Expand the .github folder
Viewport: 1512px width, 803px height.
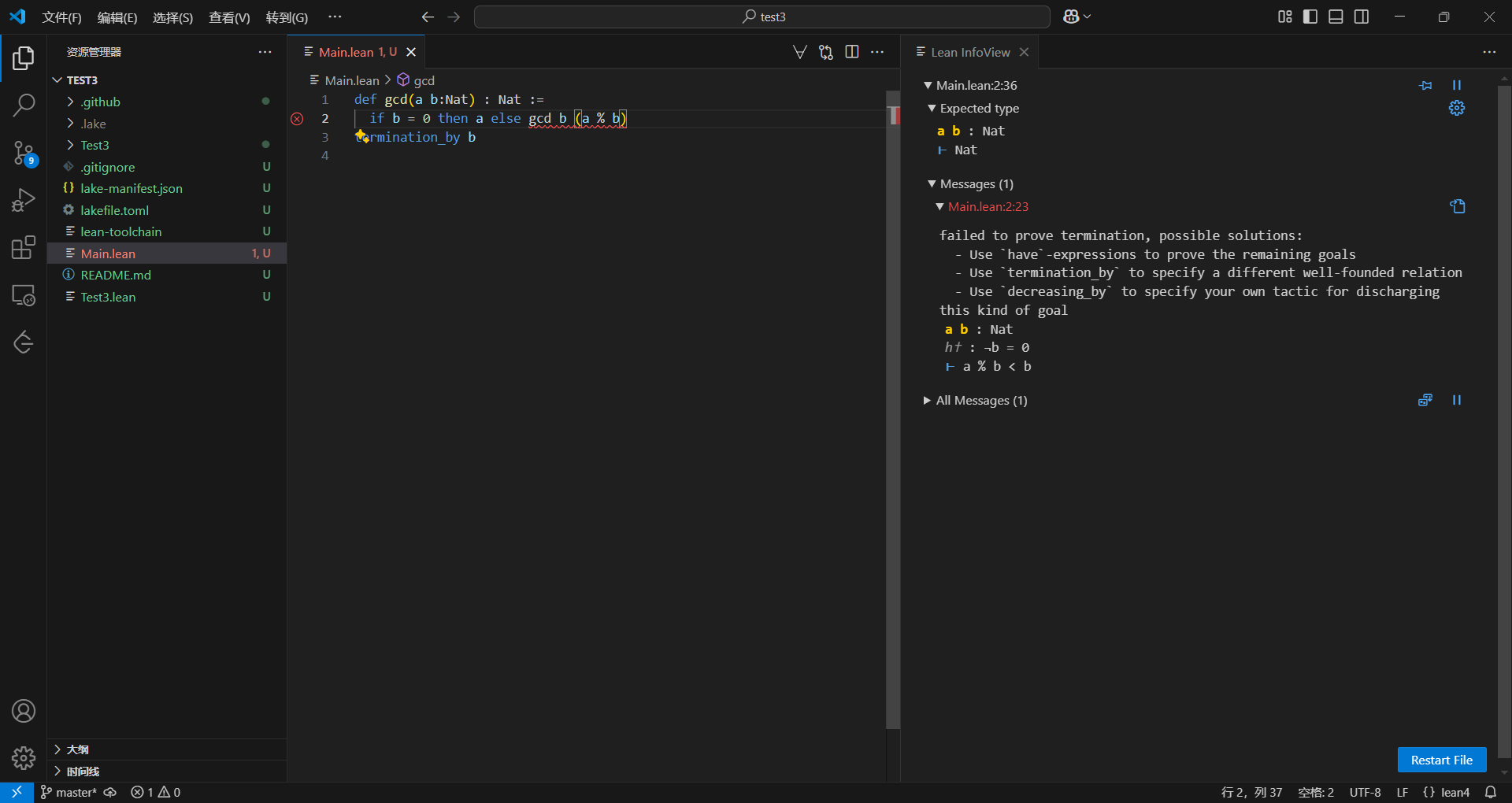click(x=100, y=102)
